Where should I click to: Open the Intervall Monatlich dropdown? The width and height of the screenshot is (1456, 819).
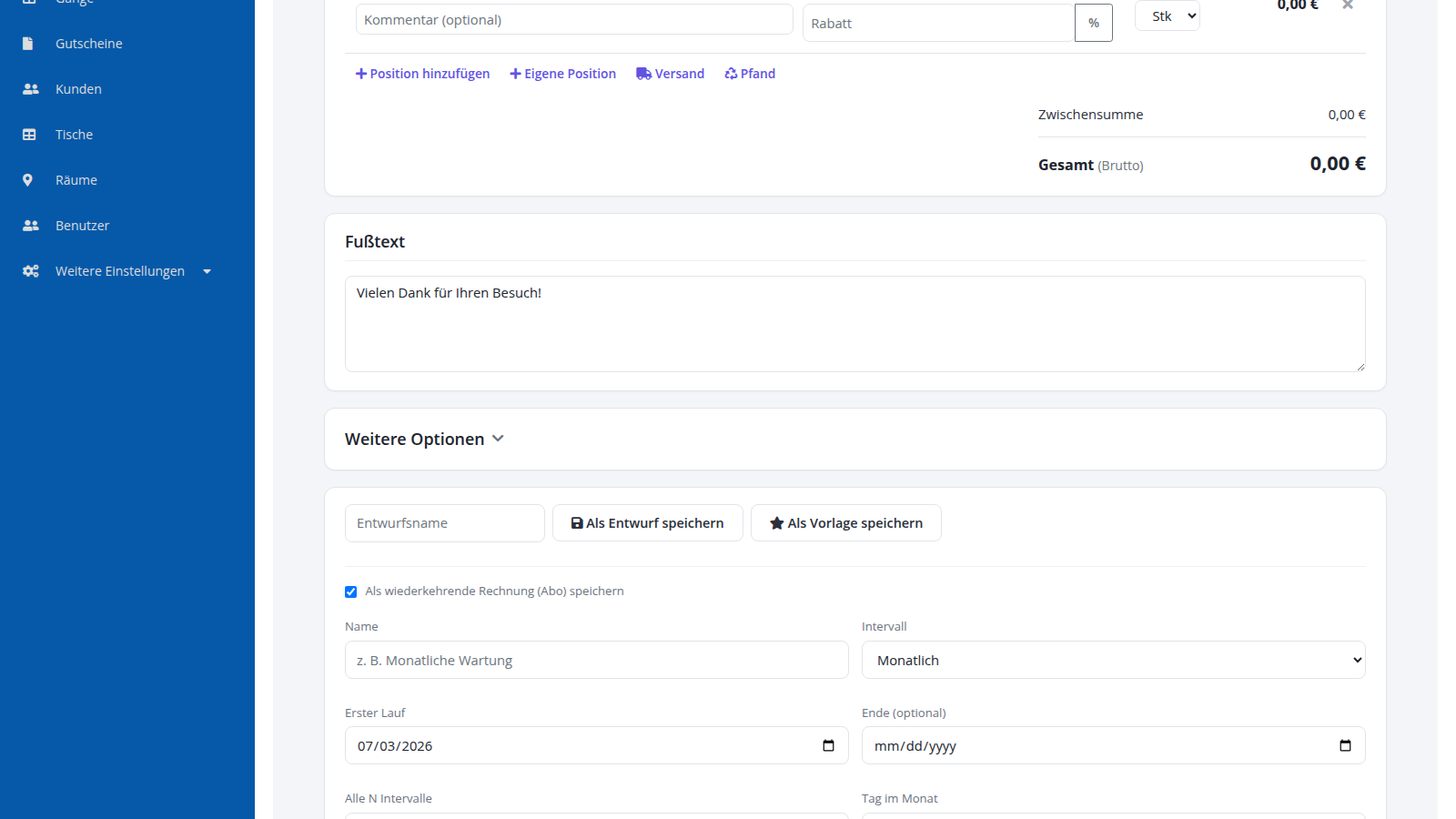[1113, 660]
